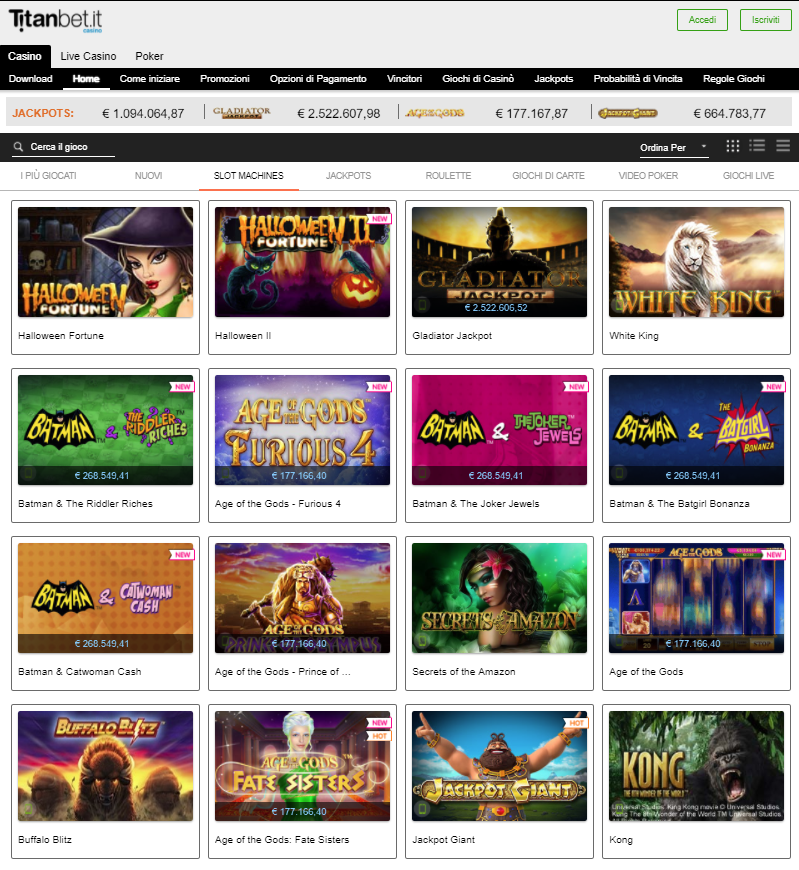Open the Download menu item

(31, 79)
